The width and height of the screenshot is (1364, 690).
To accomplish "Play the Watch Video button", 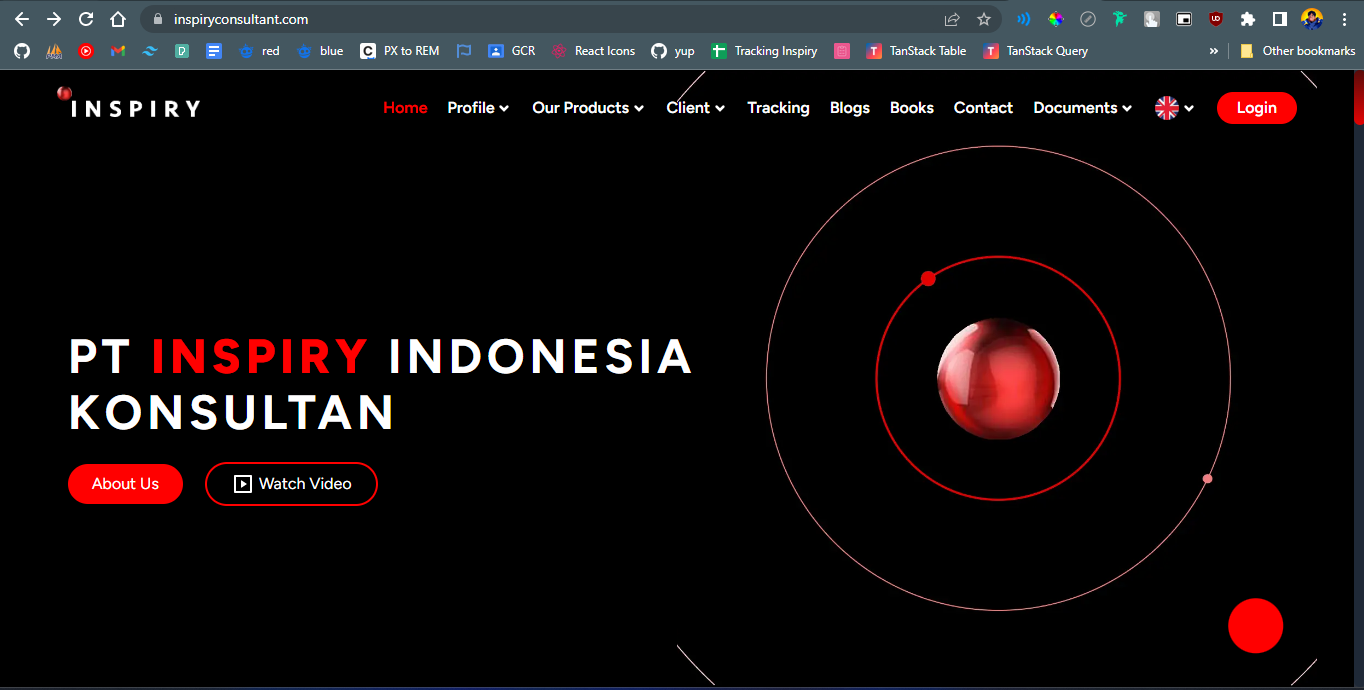I will pos(291,484).
